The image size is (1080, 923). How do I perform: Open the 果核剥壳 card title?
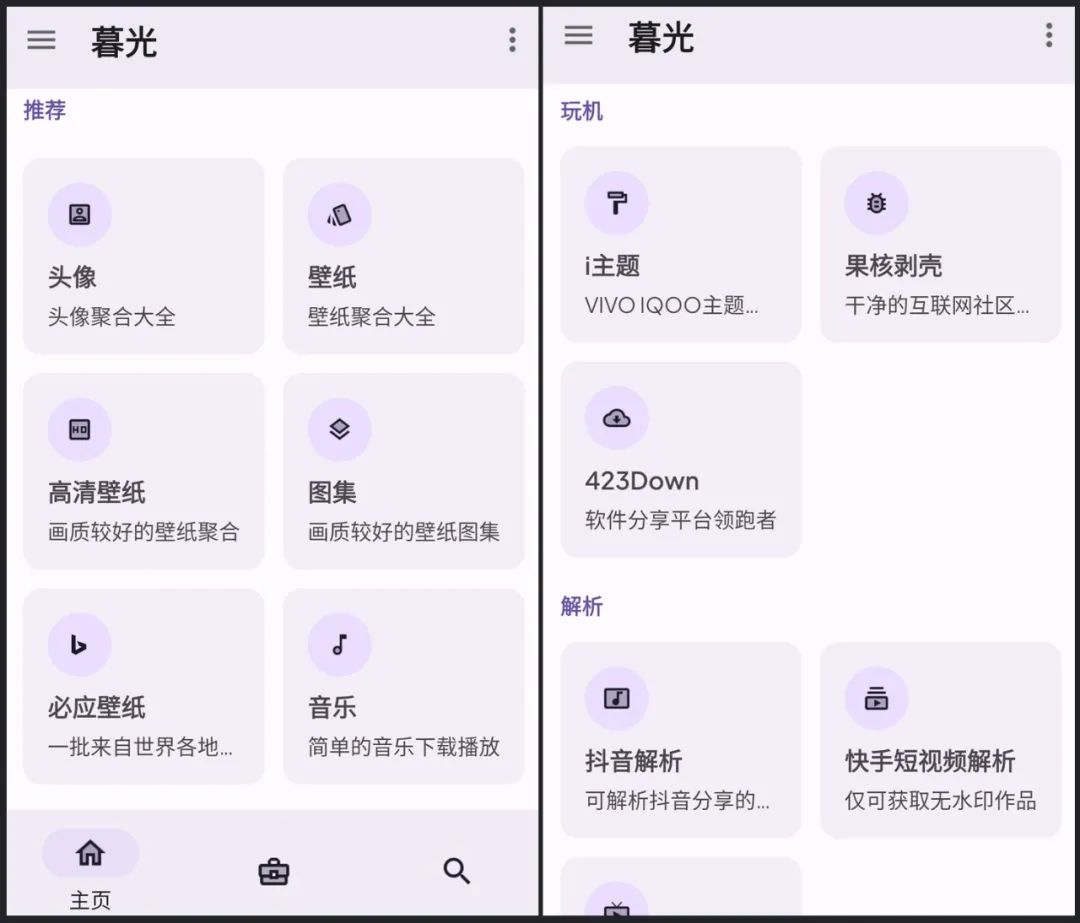893,266
